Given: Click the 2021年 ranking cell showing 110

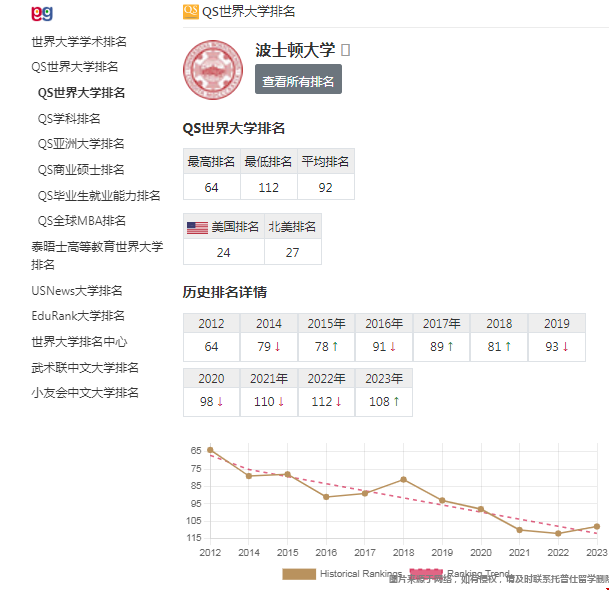Looking at the screenshot, I should coord(269,402).
